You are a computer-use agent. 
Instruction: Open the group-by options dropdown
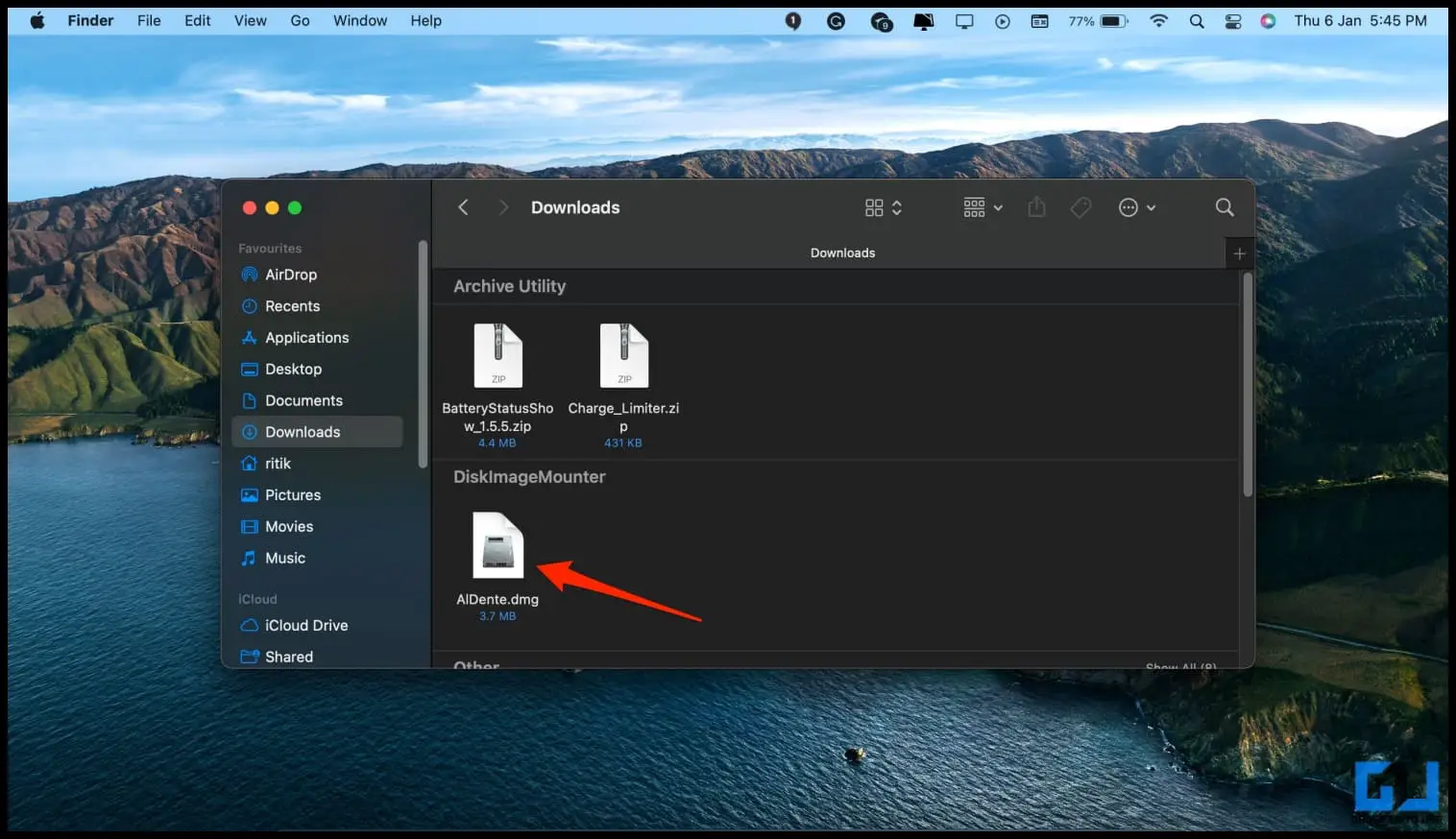(983, 207)
